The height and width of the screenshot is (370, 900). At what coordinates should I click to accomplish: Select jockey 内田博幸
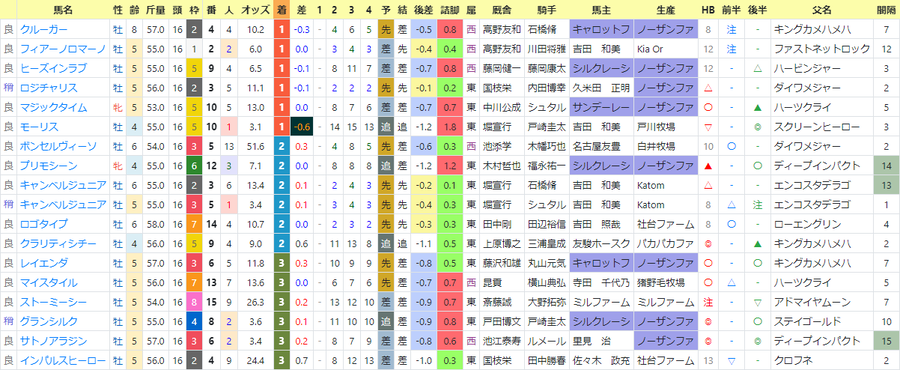tap(547, 88)
